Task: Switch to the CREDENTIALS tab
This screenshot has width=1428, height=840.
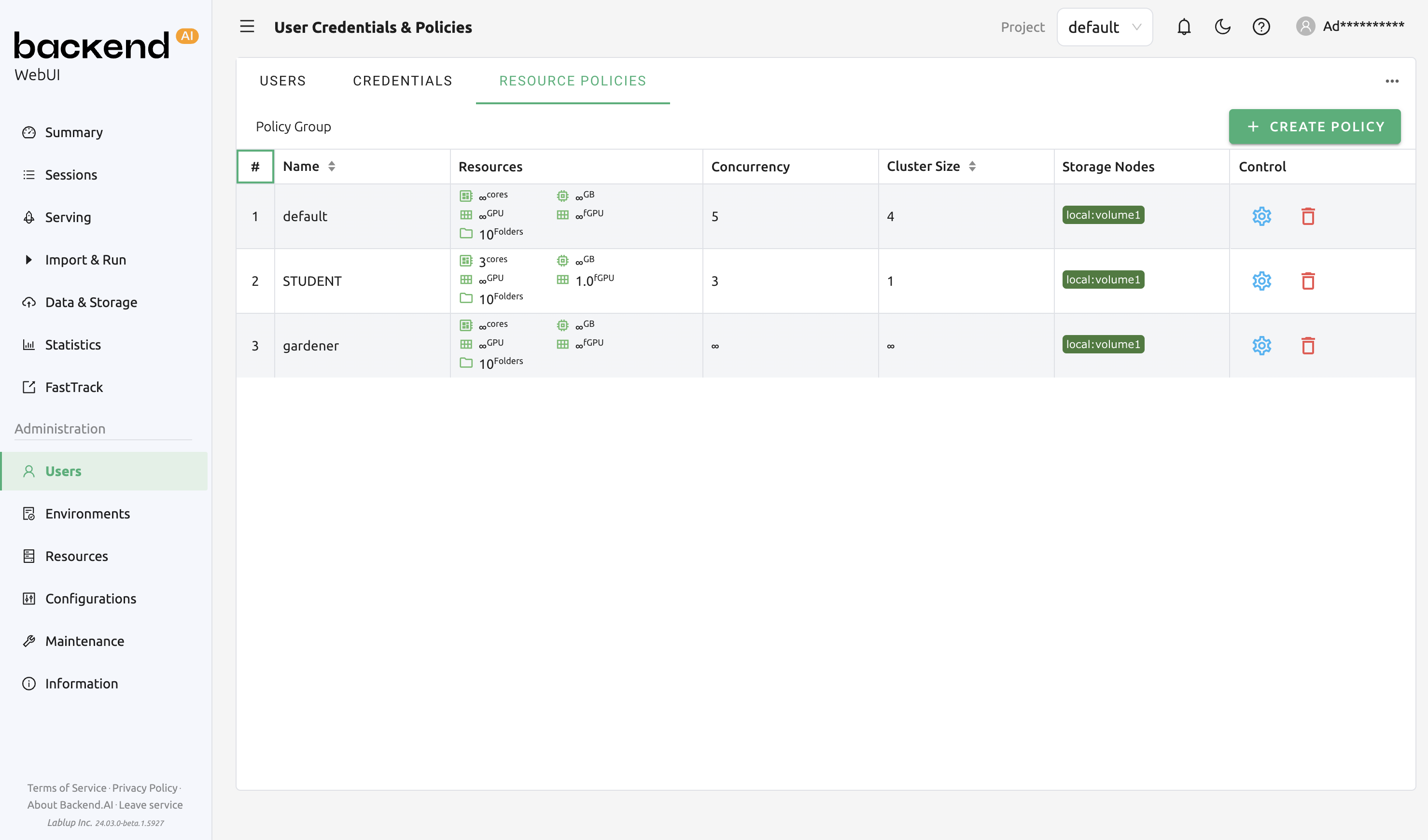Action: click(x=402, y=81)
